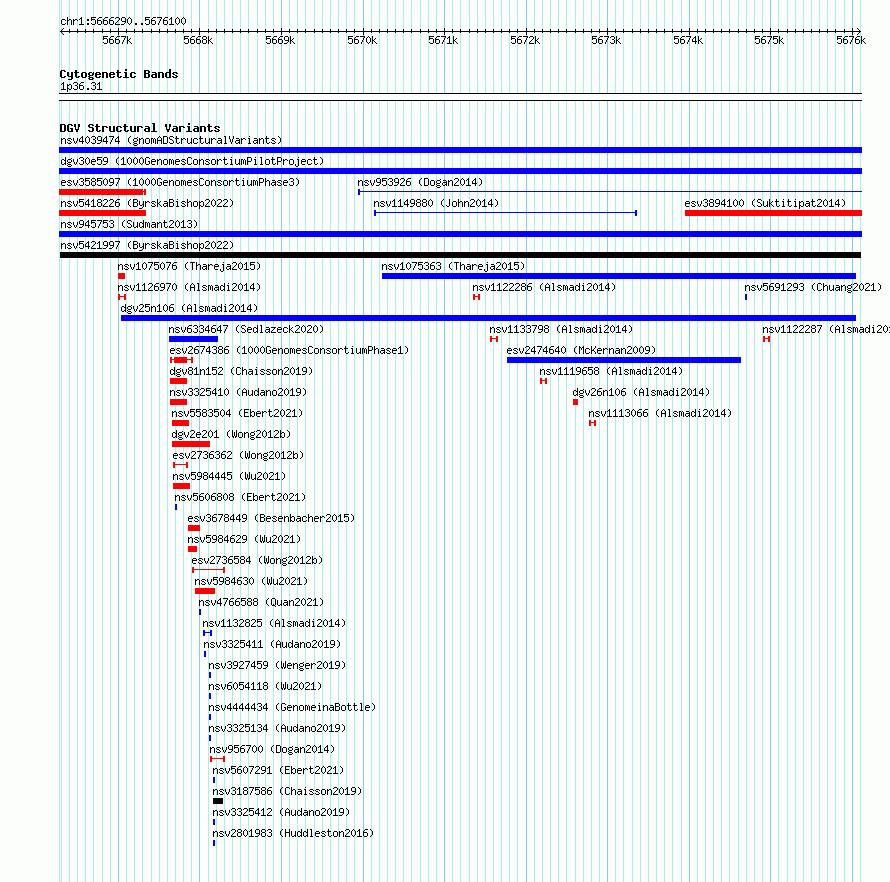Image resolution: width=890 pixels, height=882 pixels.
Task: Select dgv2e201 (Wong2012b) label
Action: pos(231,434)
